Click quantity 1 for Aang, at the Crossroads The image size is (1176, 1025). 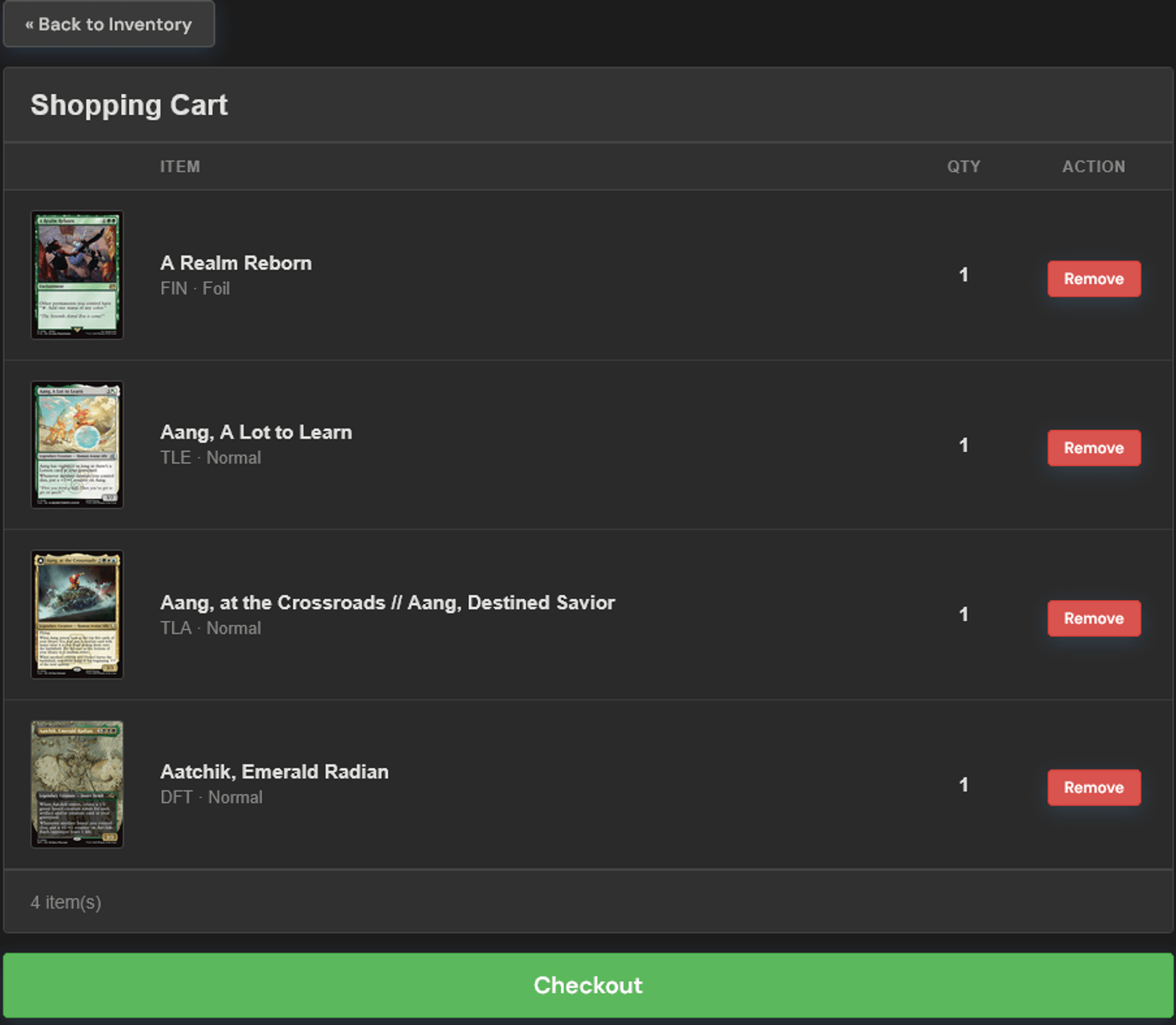coord(963,615)
